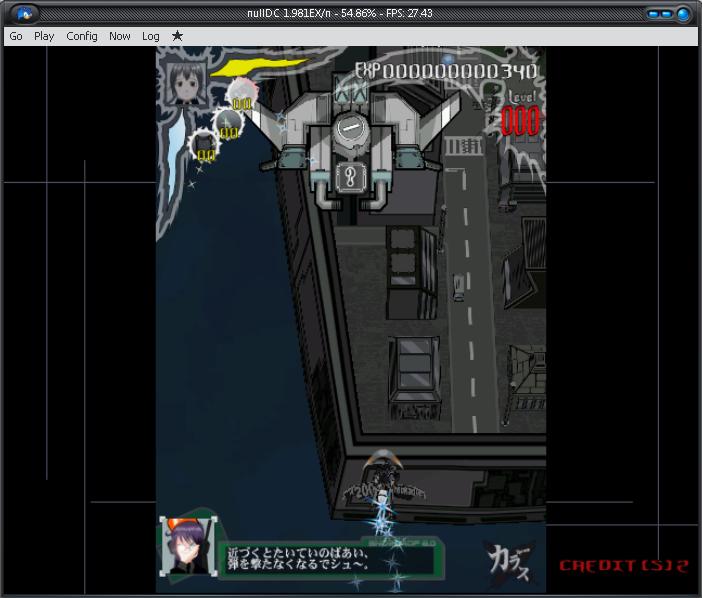Click the bottom shield weapon gauge circle

click(204, 145)
